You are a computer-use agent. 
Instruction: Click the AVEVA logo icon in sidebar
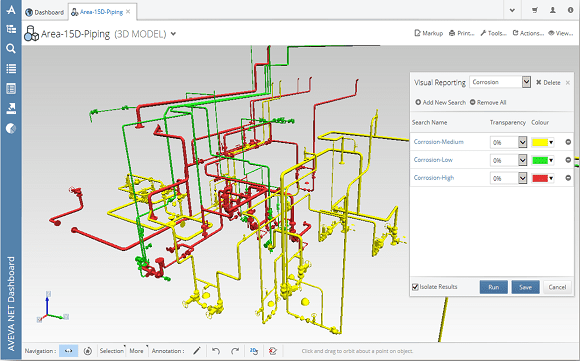[11, 10]
